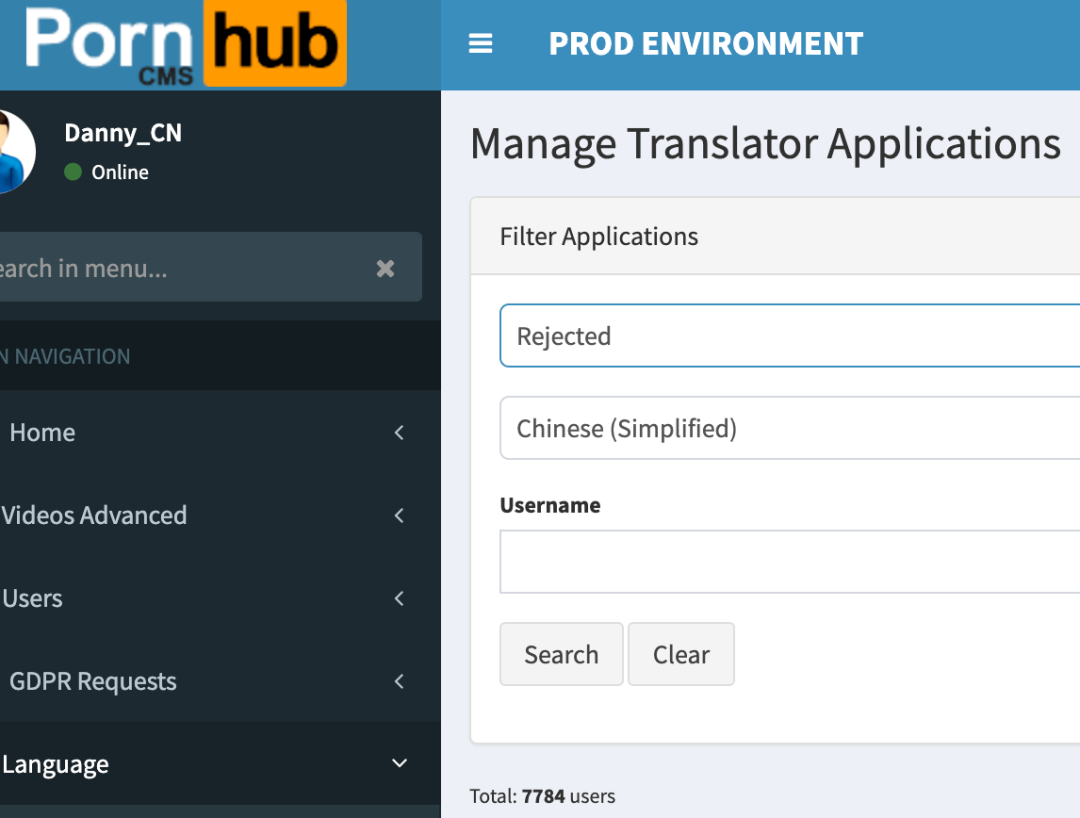Select Videos Advanced in the sidebar
The image size is (1080, 818).
click(95, 516)
